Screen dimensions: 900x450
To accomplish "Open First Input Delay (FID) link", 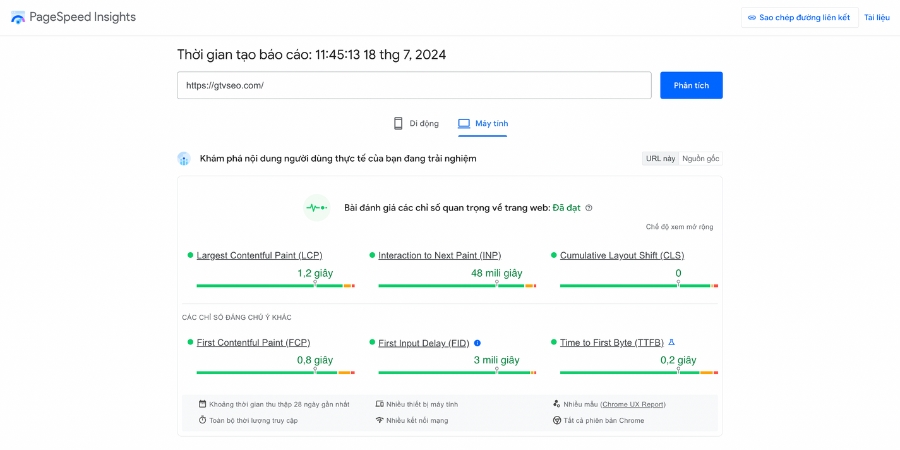I will tap(424, 343).
